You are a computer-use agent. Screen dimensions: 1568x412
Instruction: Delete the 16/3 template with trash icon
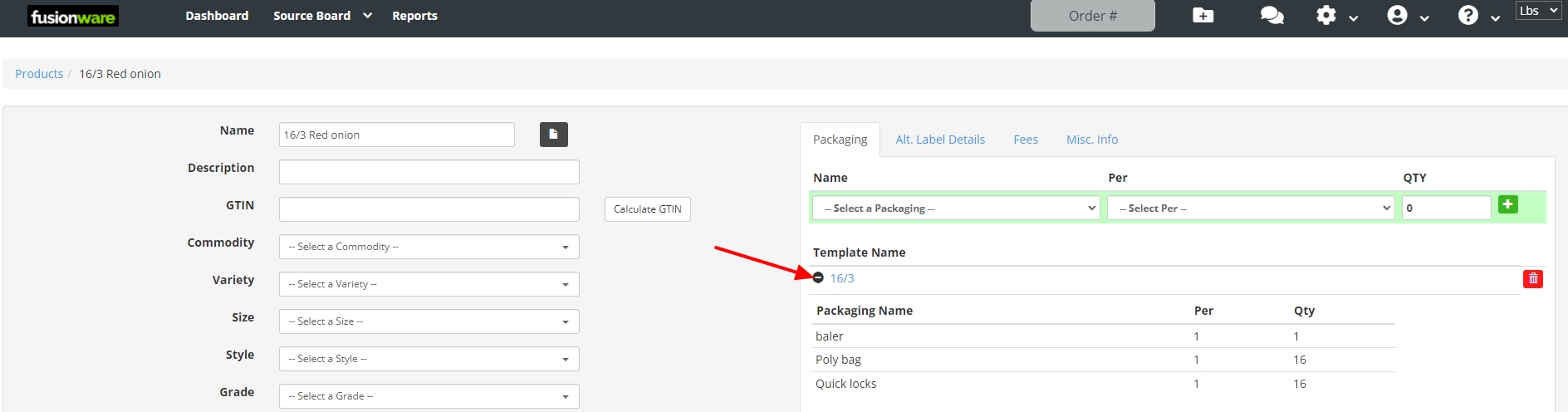coord(1532,279)
